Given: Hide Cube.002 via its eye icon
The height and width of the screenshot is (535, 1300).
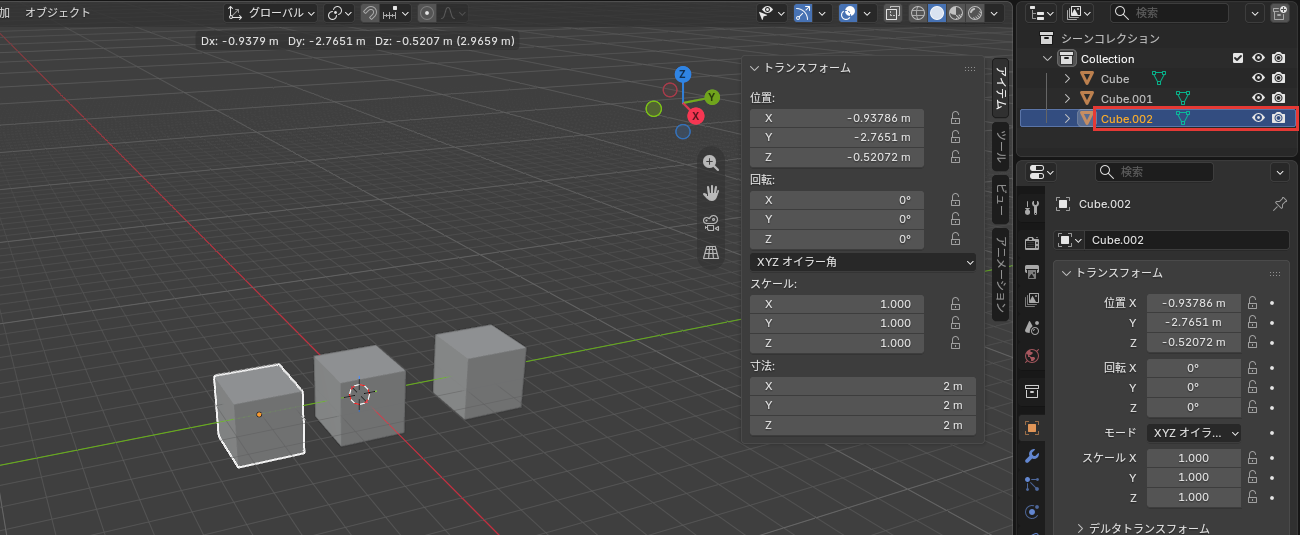Looking at the screenshot, I should tap(1259, 118).
